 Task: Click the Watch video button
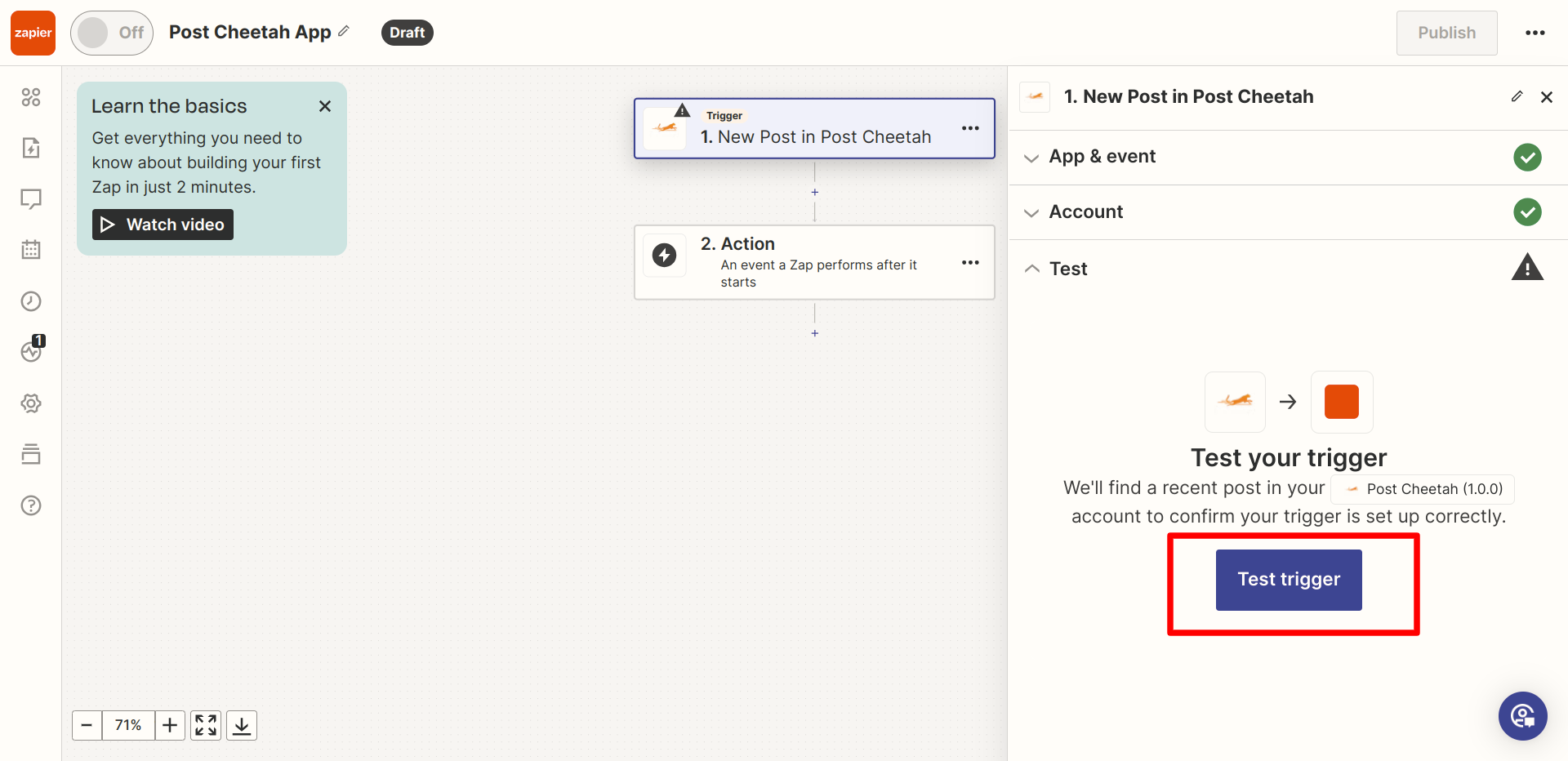(x=163, y=225)
